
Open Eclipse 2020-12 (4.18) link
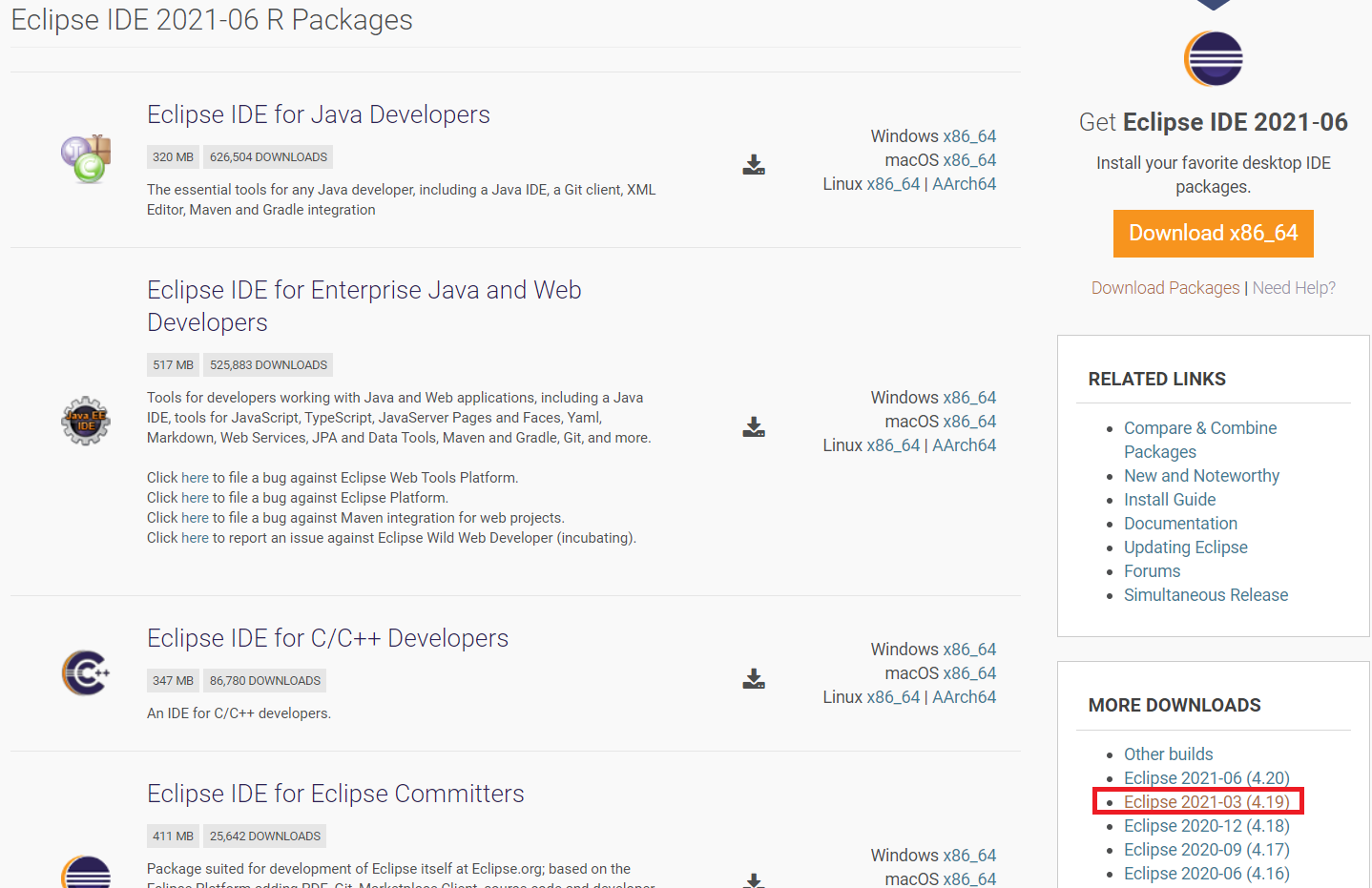(1207, 826)
